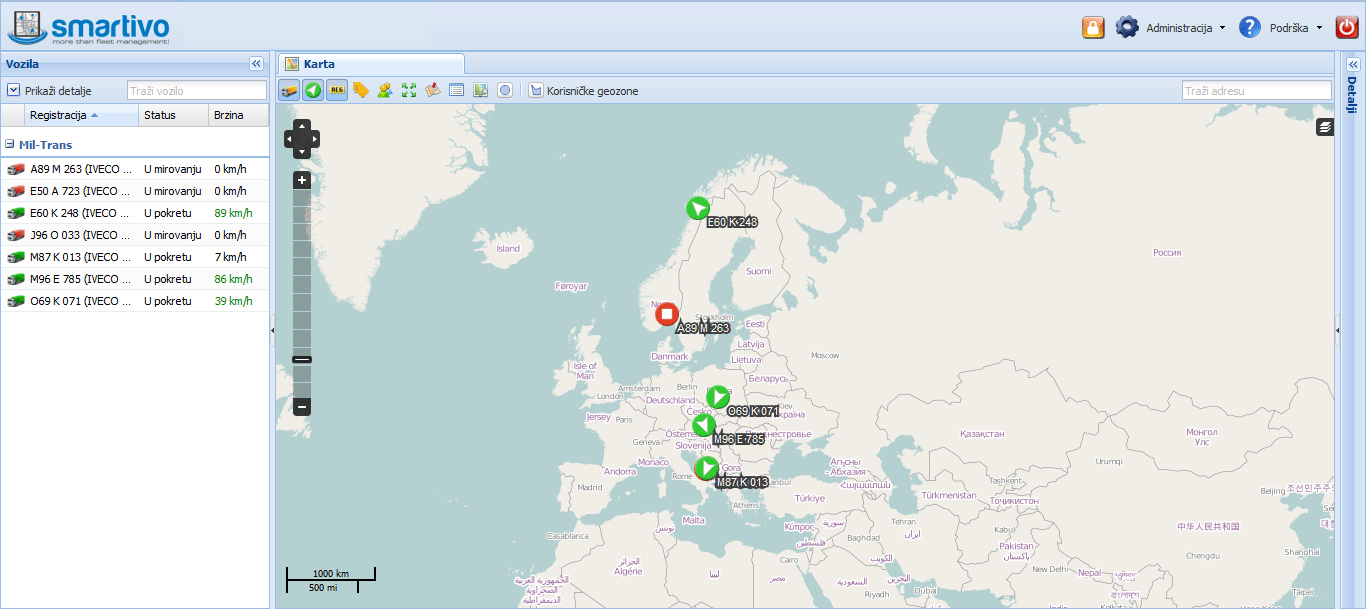The height and width of the screenshot is (610, 1367).
Task: Click the drivers people icon in toolbar
Action: coord(385,90)
